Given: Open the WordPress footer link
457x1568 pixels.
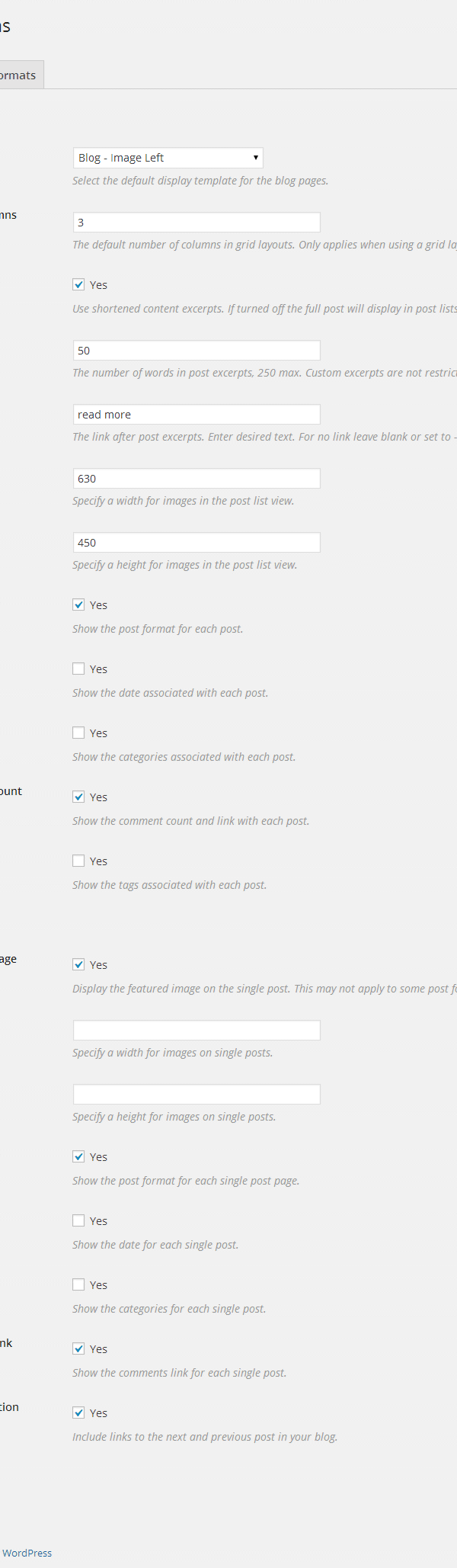Looking at the screenshot, I should point(27,1553).
